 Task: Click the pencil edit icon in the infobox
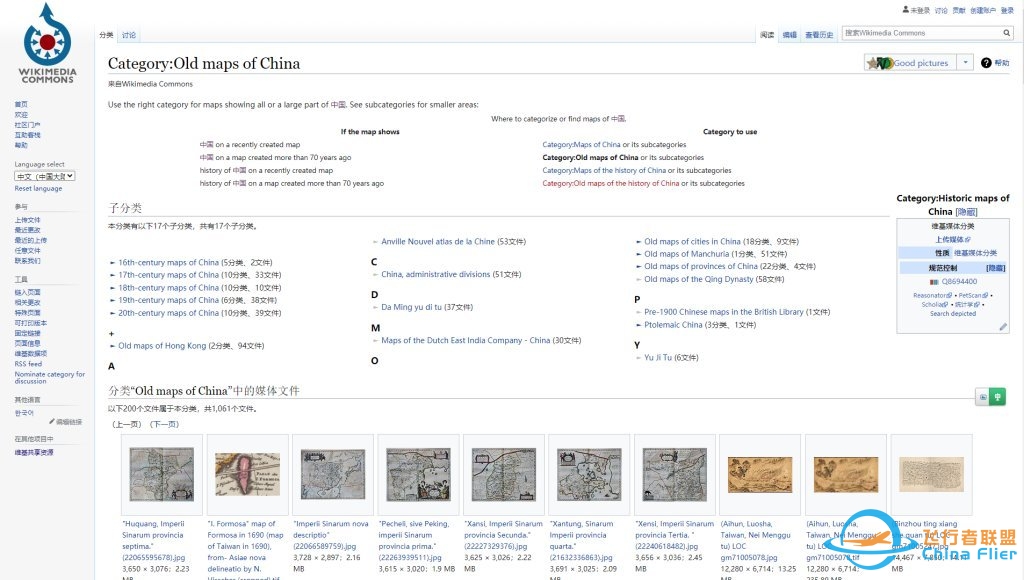pos(1003,327)
